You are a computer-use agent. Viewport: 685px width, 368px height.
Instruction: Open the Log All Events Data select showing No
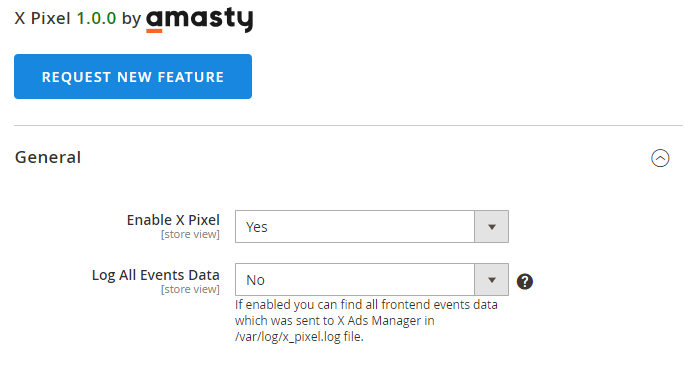[372, 279]
